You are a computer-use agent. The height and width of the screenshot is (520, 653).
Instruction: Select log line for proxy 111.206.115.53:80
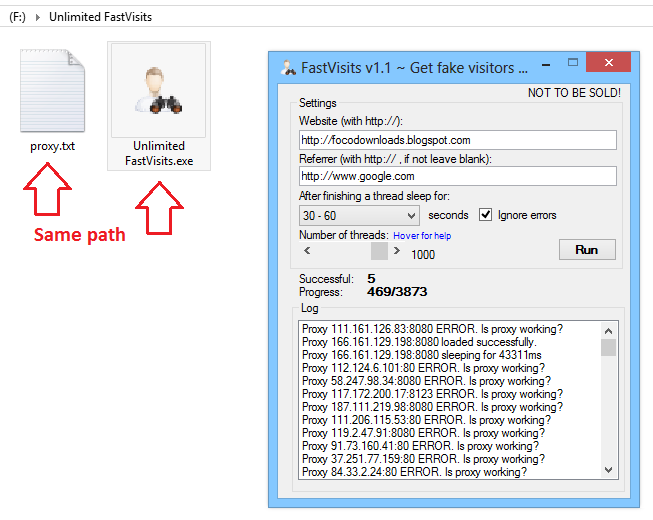pos(426,420)
